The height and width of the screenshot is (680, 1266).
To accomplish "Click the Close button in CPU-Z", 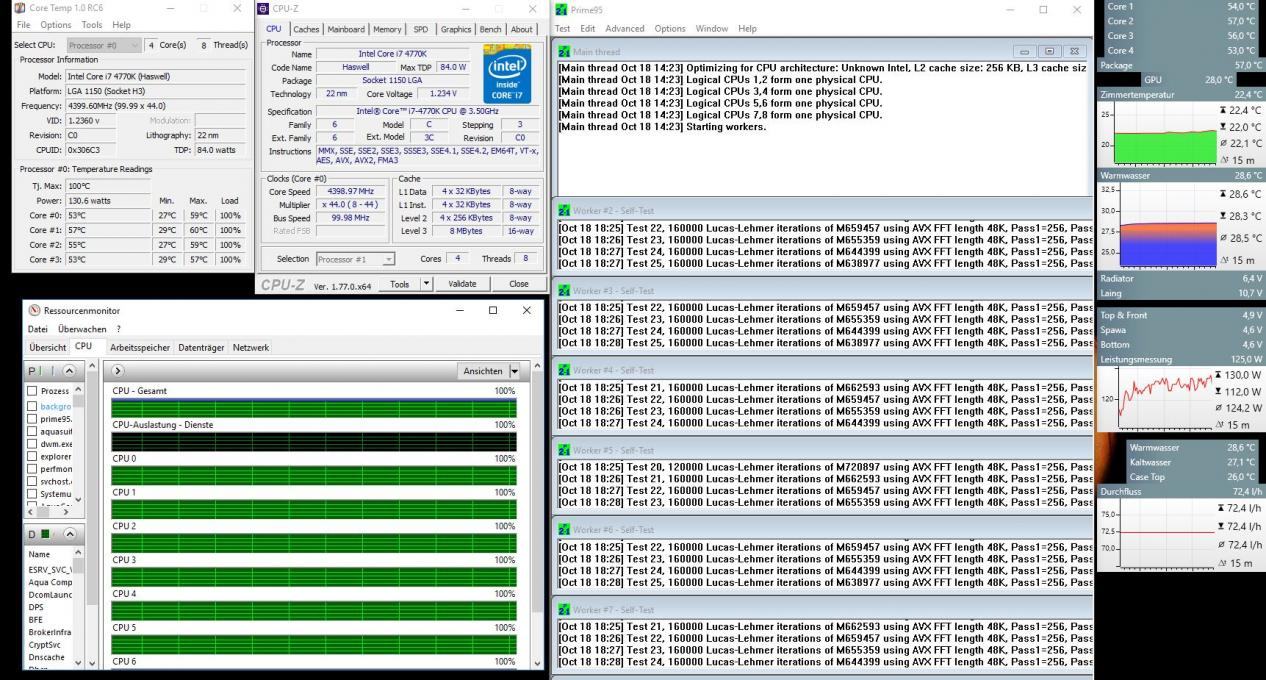I will tap(518, 284).
